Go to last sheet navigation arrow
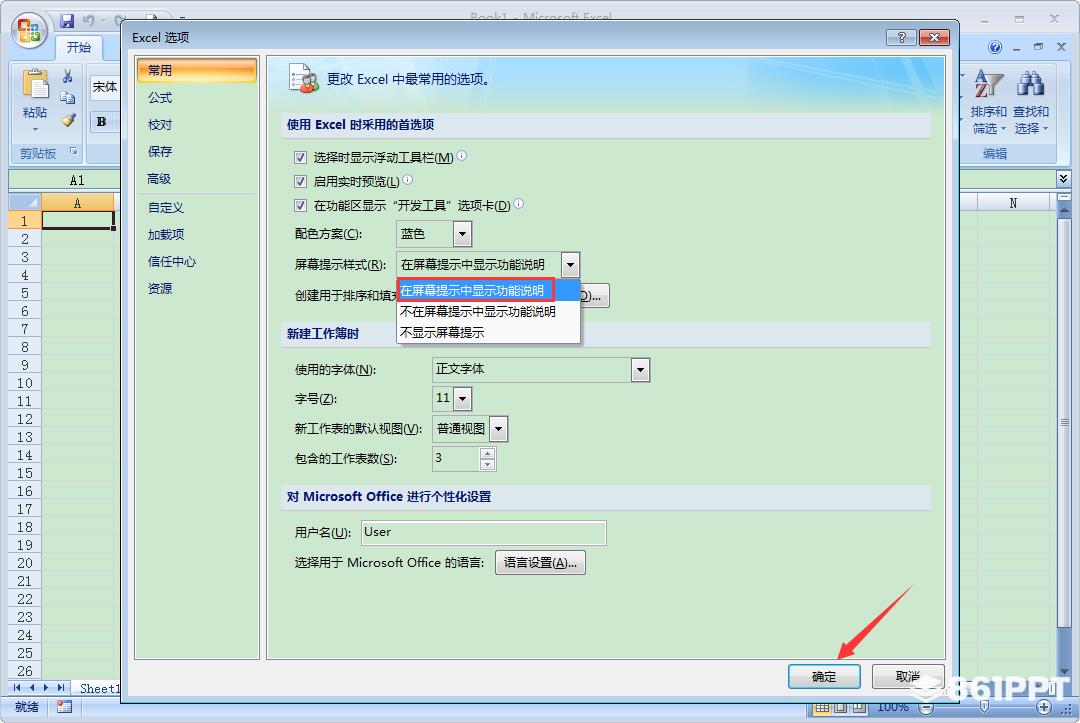This screenshot has width=1080, height=723. click(x=61, y=688)
